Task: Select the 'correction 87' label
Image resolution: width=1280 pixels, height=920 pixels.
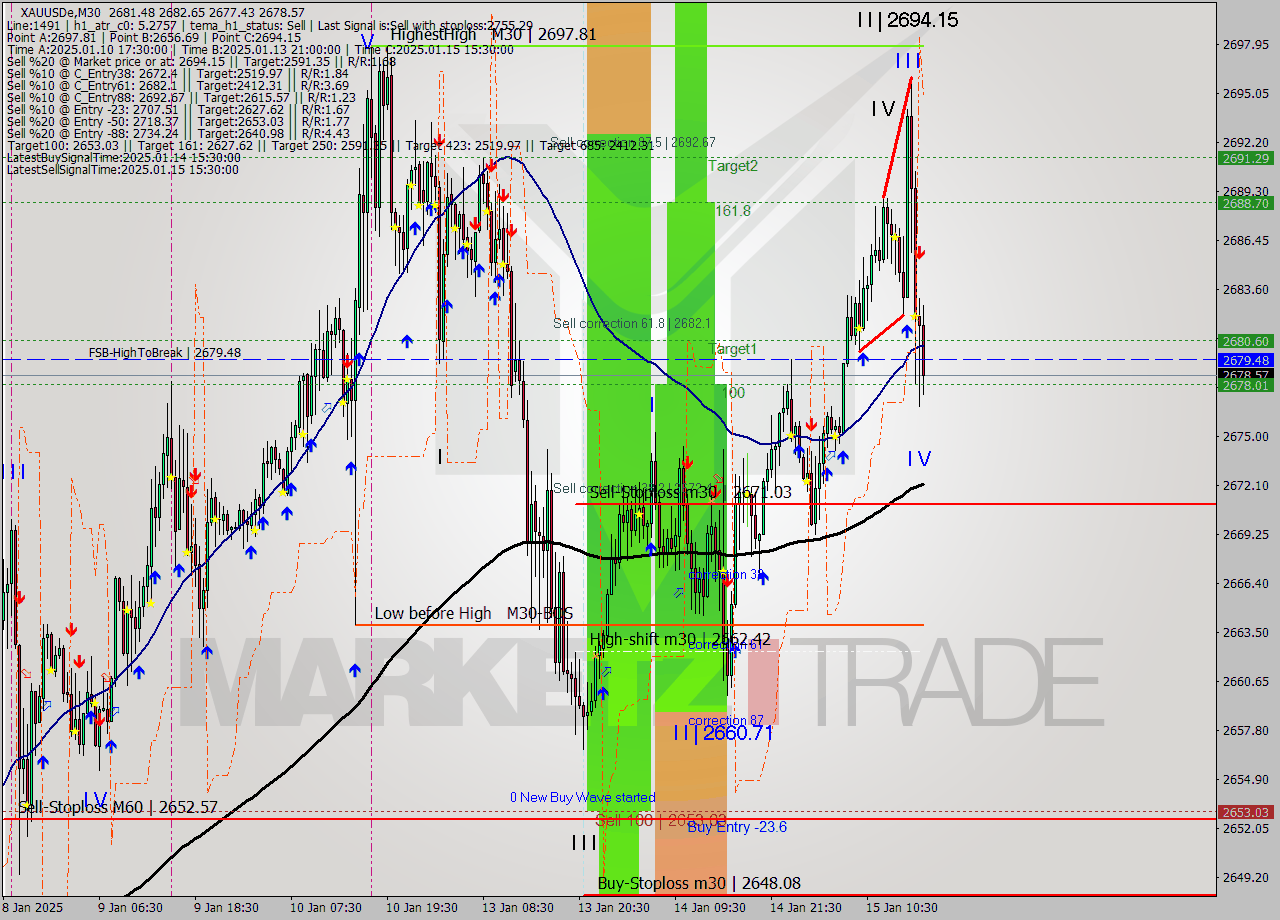Action: [726, 720]
